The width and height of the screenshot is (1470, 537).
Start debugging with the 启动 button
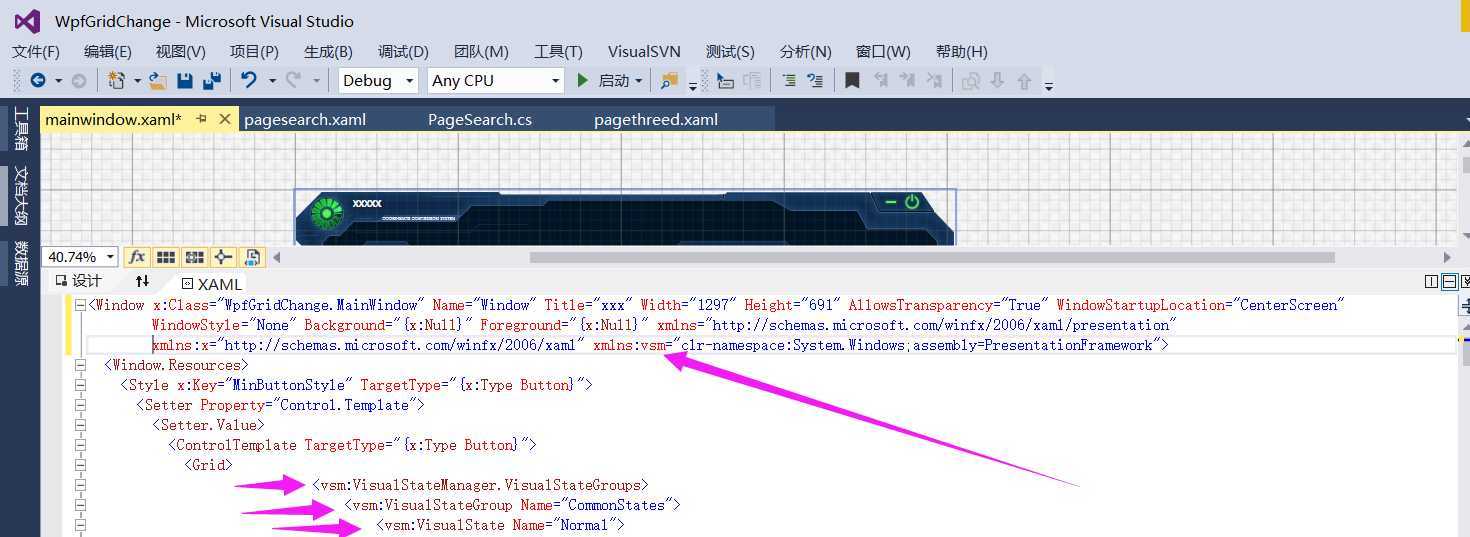click(603, 80)
